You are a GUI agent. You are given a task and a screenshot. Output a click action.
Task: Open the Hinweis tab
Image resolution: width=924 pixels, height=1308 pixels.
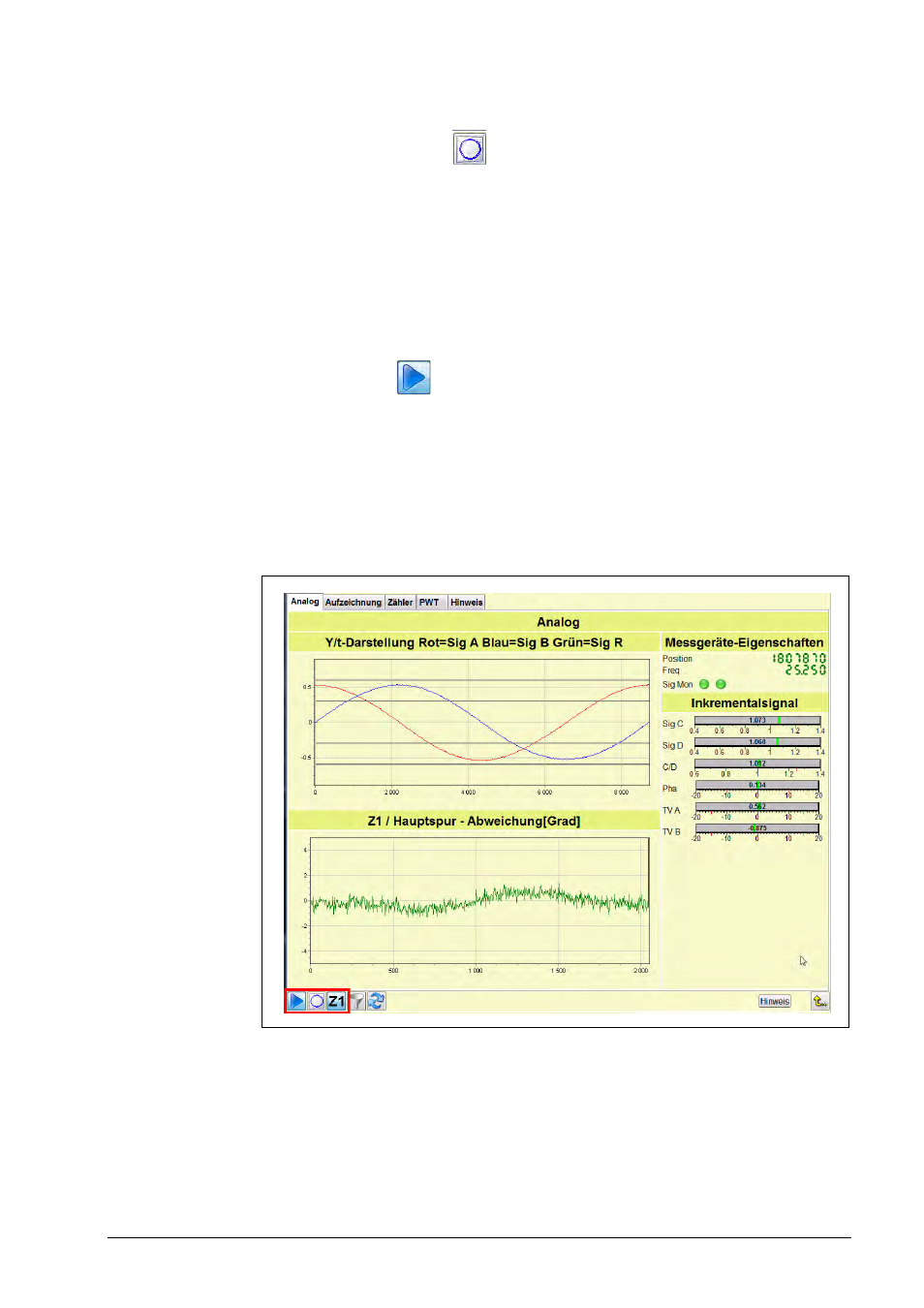tap(466, 603)
